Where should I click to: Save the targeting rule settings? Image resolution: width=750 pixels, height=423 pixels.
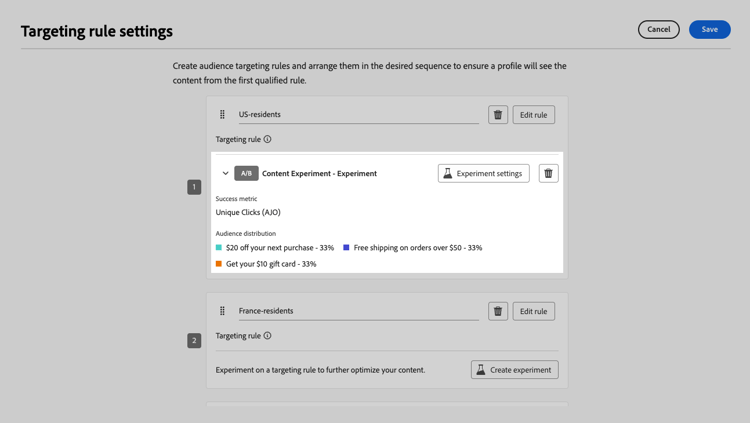[710, 29]
